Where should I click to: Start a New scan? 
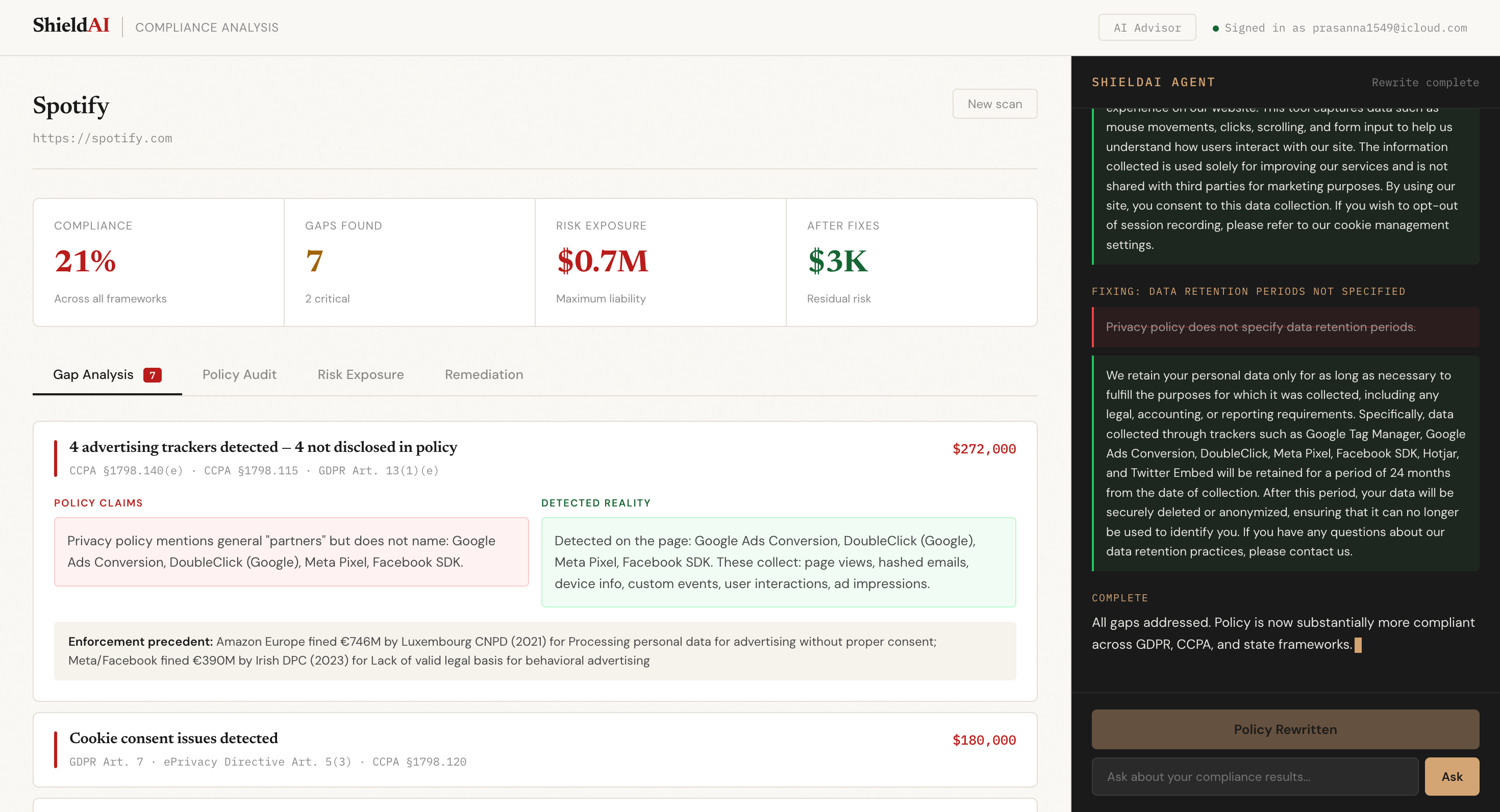(x=994, y=104)
